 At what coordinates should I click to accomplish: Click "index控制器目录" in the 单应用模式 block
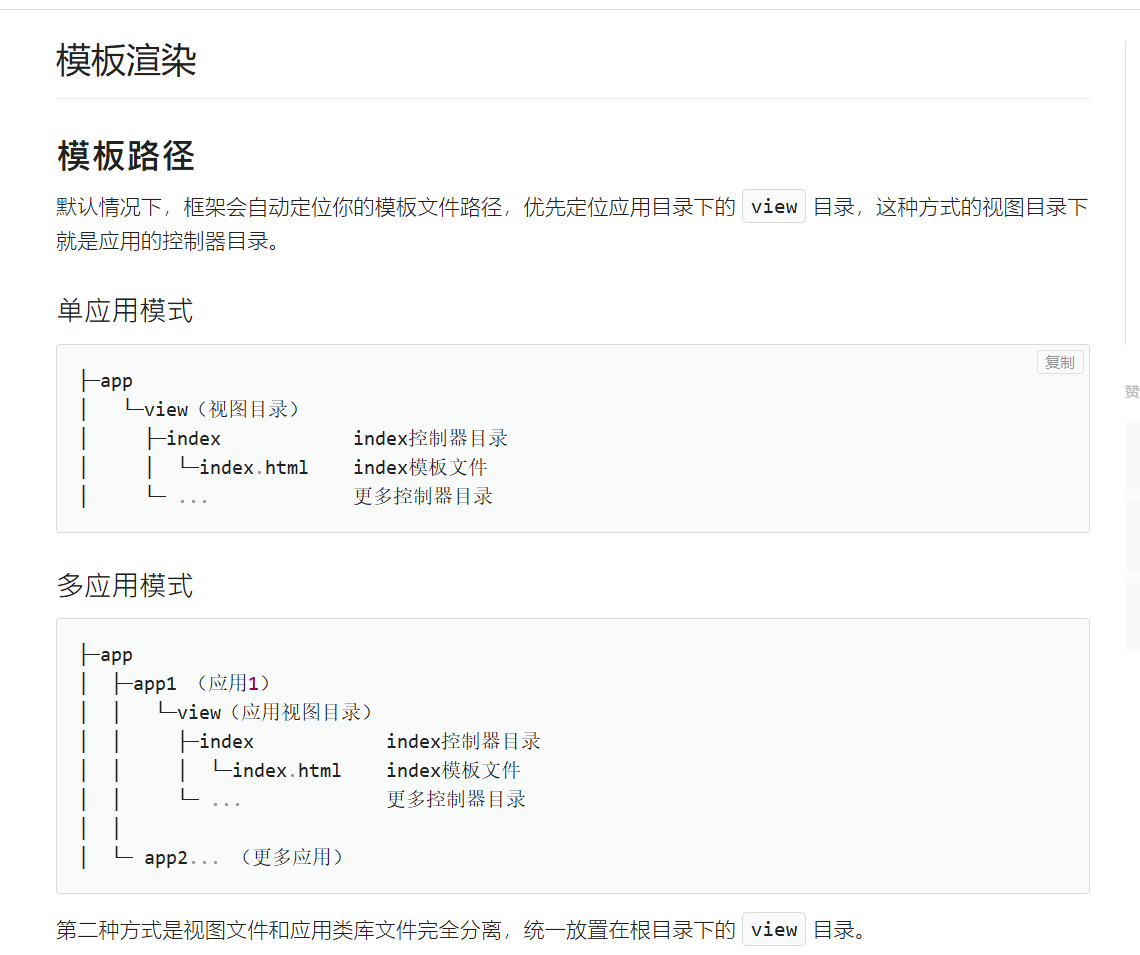coord(430,438)
